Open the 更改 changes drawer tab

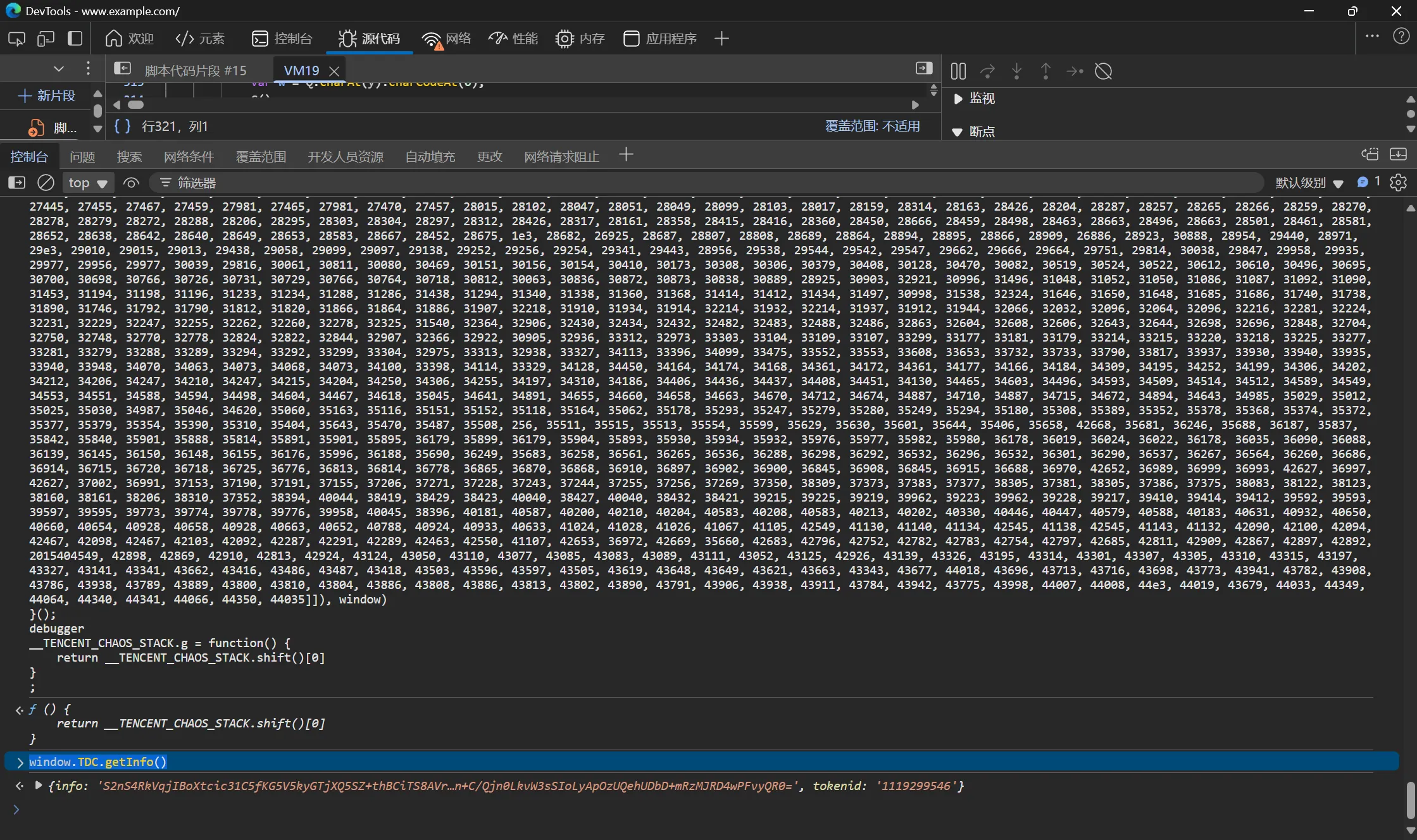coord(489,156)
